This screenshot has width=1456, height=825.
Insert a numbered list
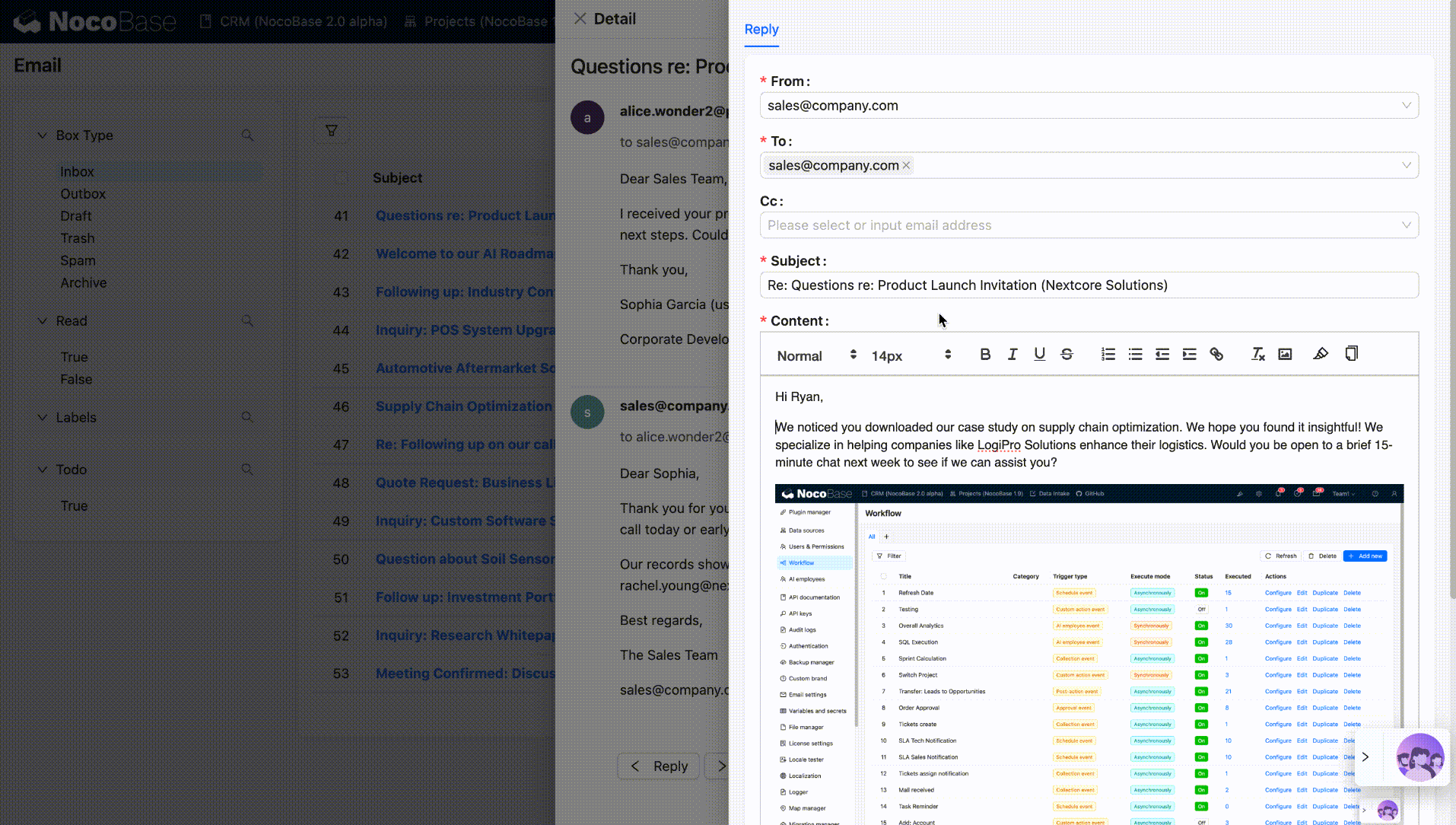pyautogui.click(x=1108, y=355)
